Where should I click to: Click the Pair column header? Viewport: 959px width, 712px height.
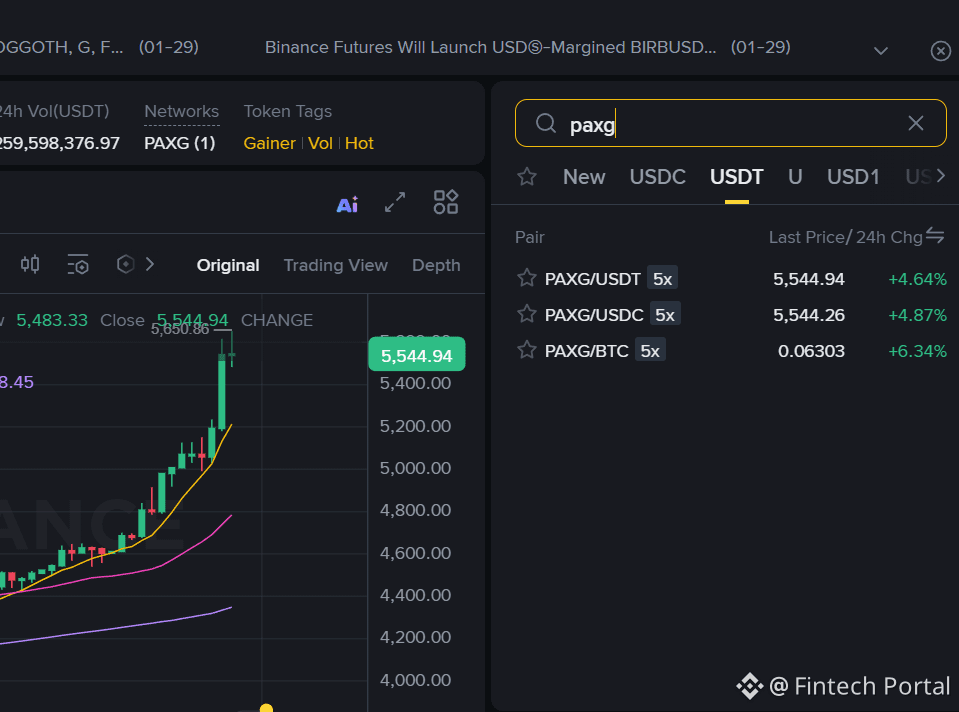530,237
